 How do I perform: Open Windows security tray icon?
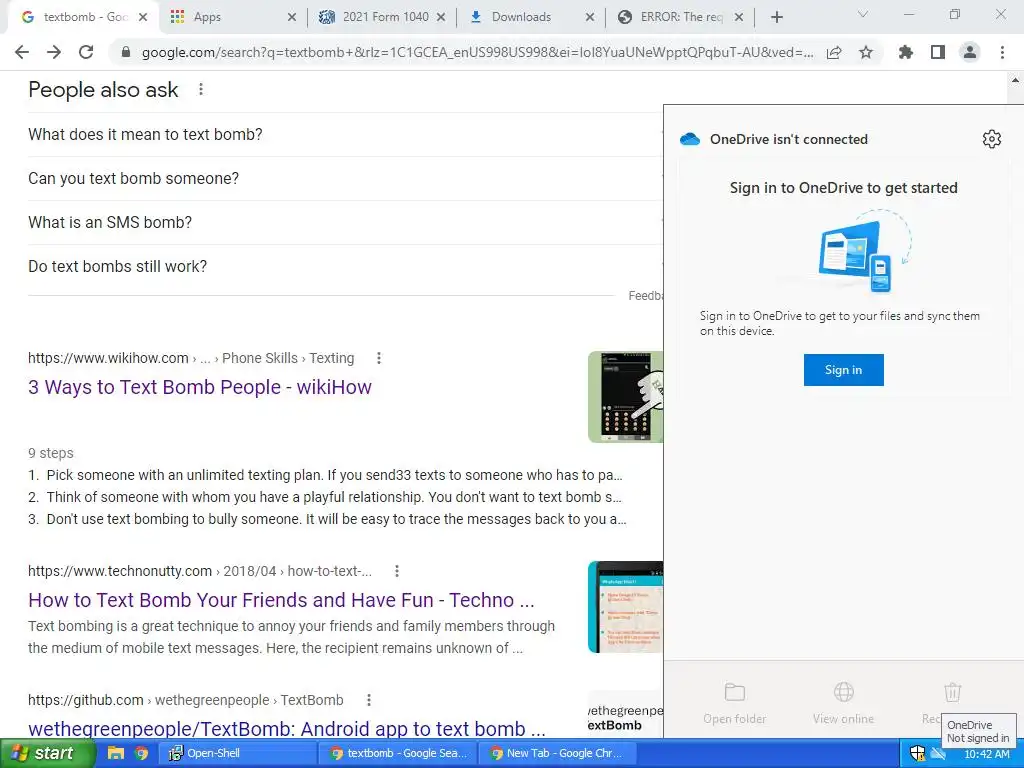click(x=917, y=753)
